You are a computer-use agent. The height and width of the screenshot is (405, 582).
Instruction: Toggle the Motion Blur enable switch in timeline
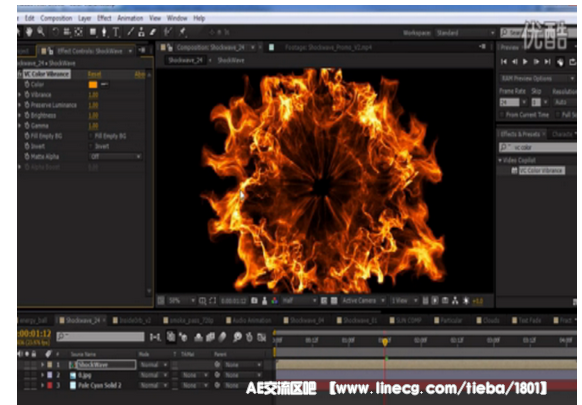click(222, 337)
